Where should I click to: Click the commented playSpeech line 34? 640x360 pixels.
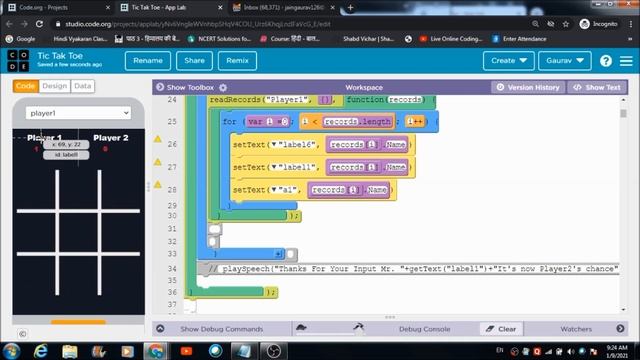[x=408, y=269]
